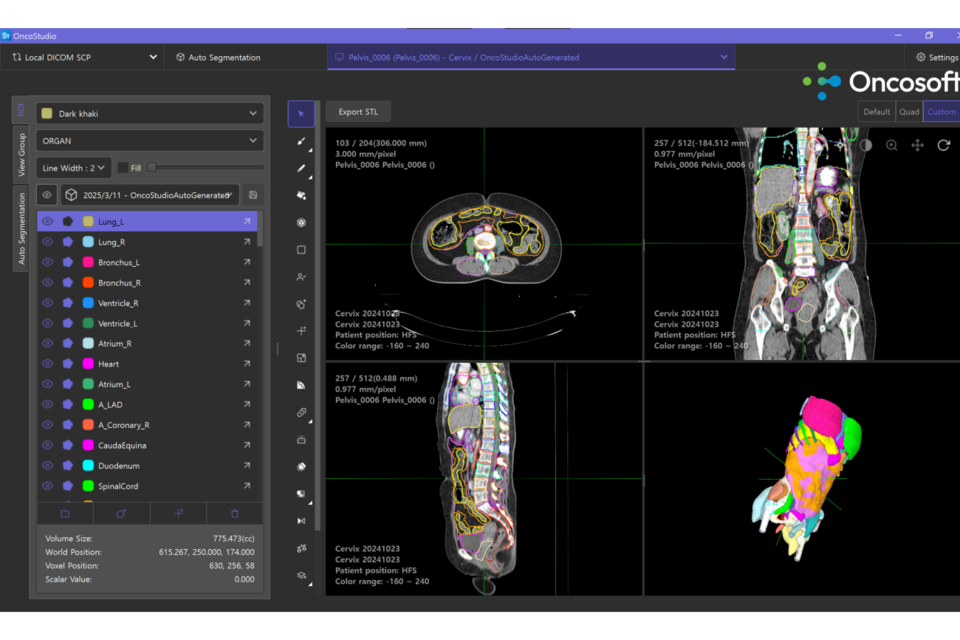This screenshot has width=960, height=640.
Task: Open the Dark khaki color dropdown
Action: click(x=148, y=113)
